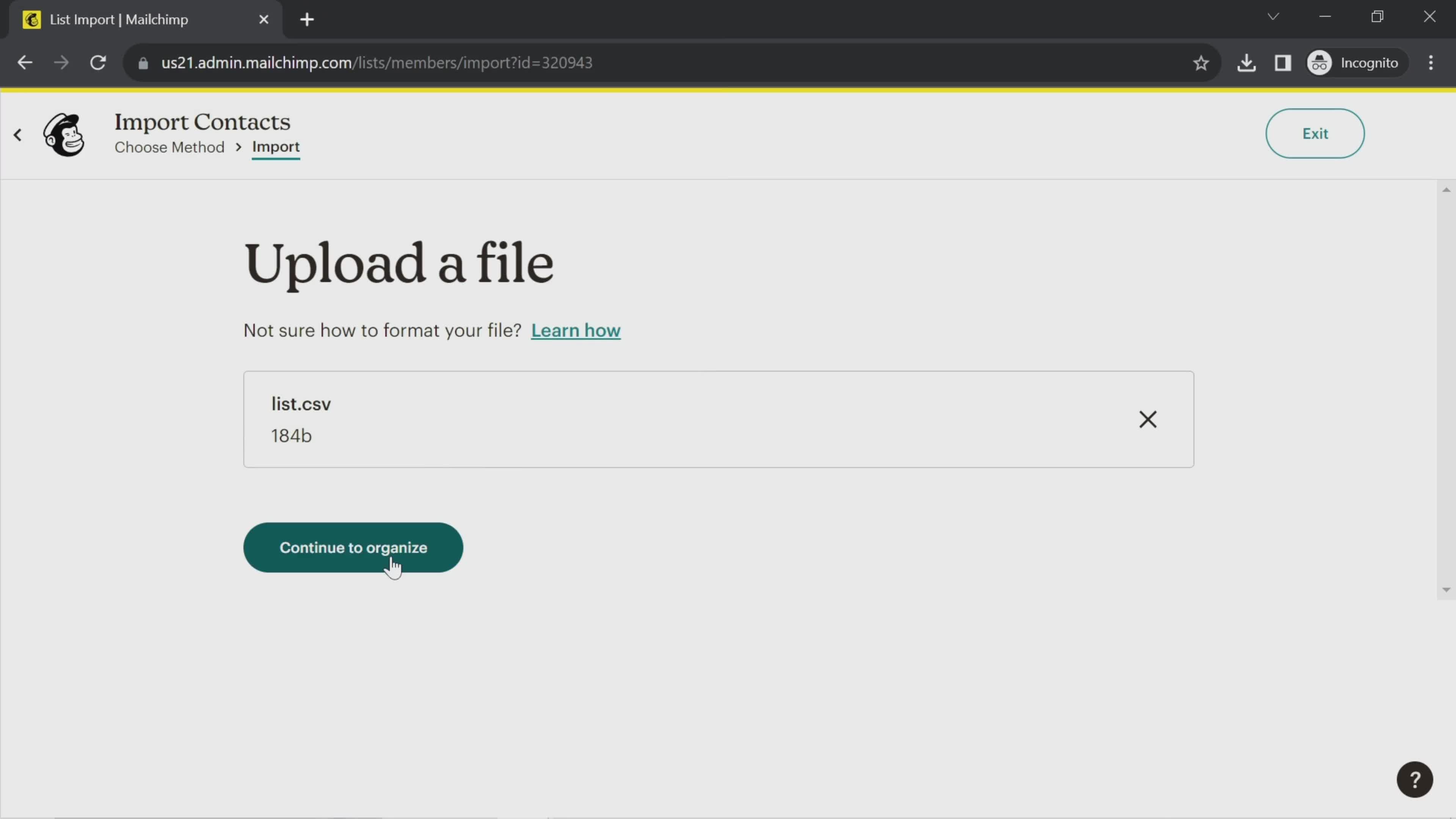Go to the Choose Method breadcrumb step
Image resolution: width=1456 pixels, height=819 pixels.
point(169,147)
